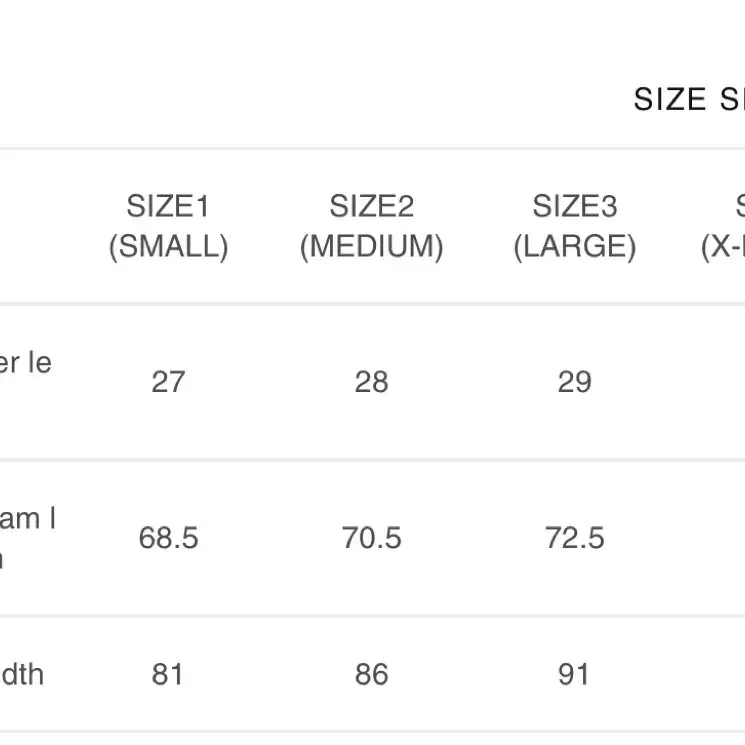
Task: Select the value 29 in large column
Action: click(x=574, y=382)
